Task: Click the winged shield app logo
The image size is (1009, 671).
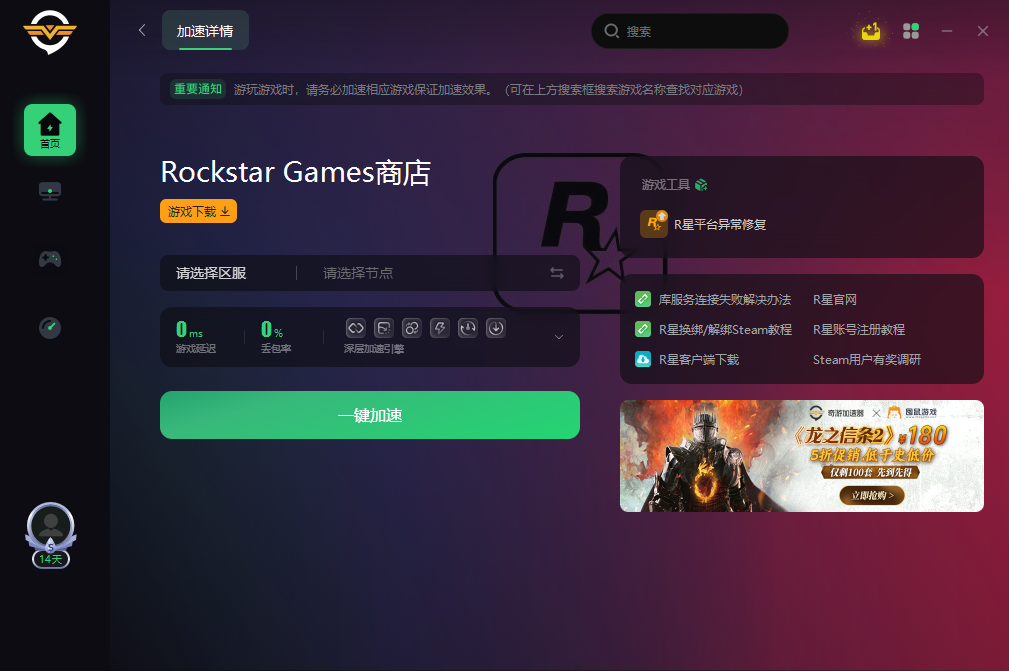Action: pos(50,32)
